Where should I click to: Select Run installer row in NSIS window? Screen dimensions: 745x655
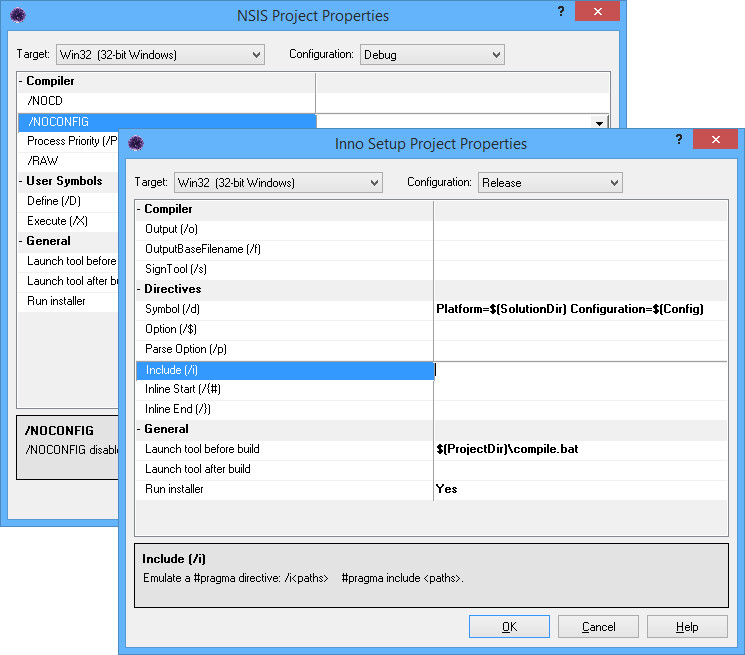tap(68, 301)
